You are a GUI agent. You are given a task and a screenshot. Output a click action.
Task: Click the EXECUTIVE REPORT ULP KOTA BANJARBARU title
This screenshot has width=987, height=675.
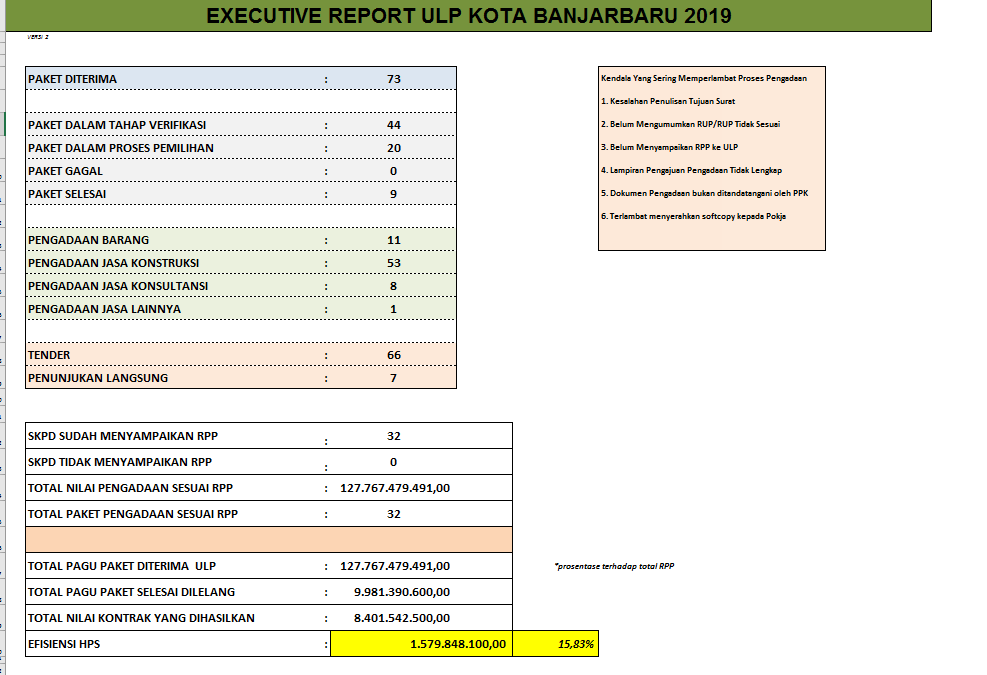click(x=467, y=15)
